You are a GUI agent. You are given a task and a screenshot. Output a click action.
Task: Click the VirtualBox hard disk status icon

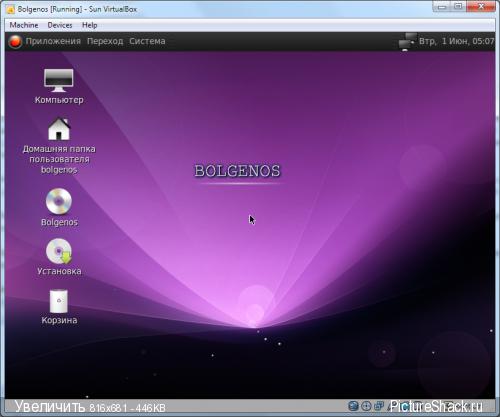click(353, 406)
